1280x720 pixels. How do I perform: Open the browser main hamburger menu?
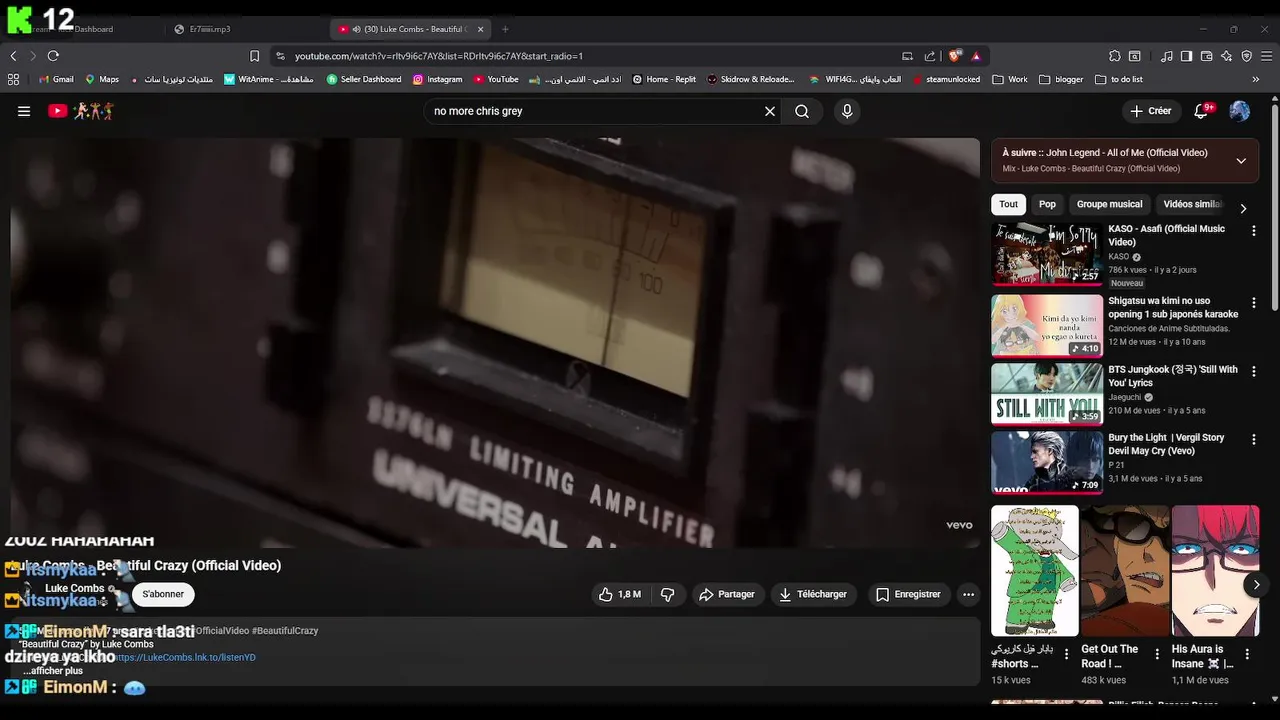1266,56
